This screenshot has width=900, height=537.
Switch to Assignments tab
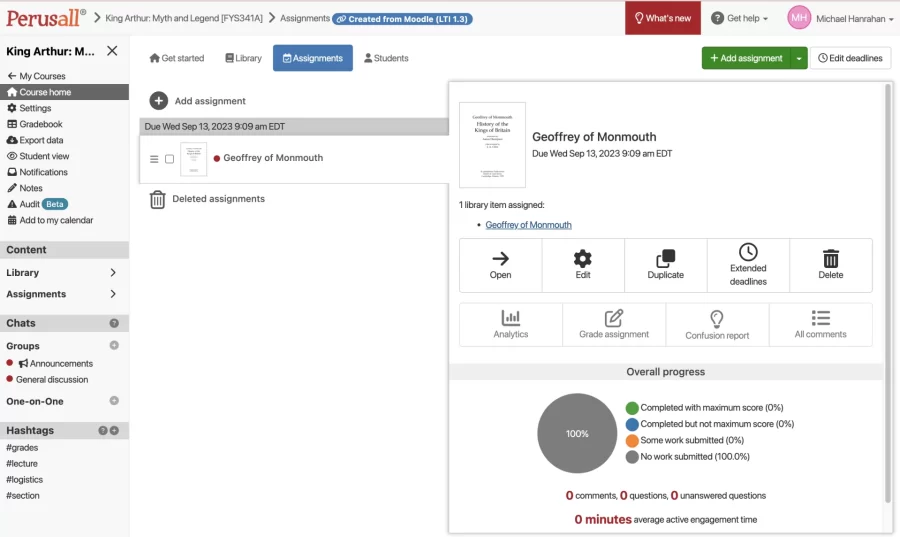tap(313, 58)
